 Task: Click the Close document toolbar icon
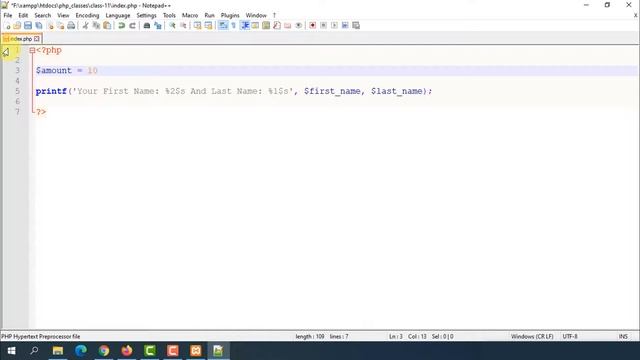coord(50,26)
